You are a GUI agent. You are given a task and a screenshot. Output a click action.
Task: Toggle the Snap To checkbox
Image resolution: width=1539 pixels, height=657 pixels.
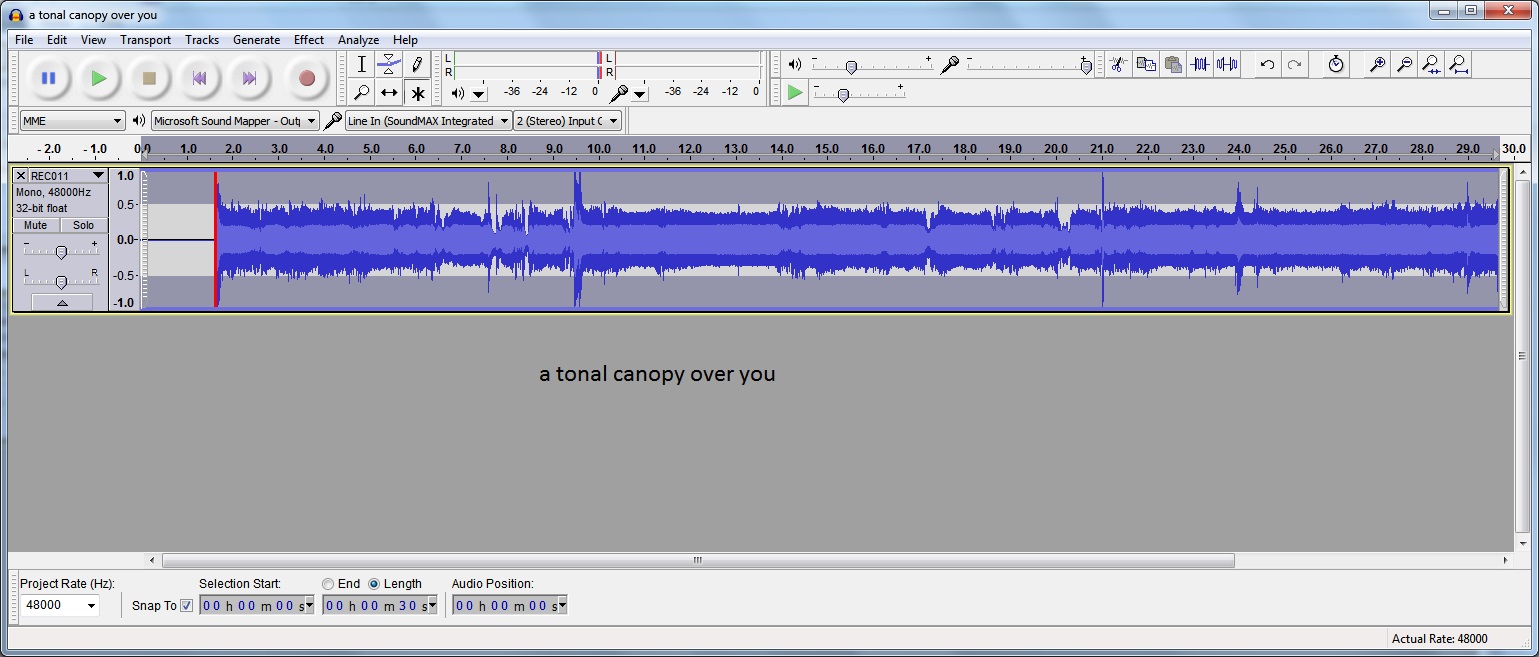tap(186, 605)
